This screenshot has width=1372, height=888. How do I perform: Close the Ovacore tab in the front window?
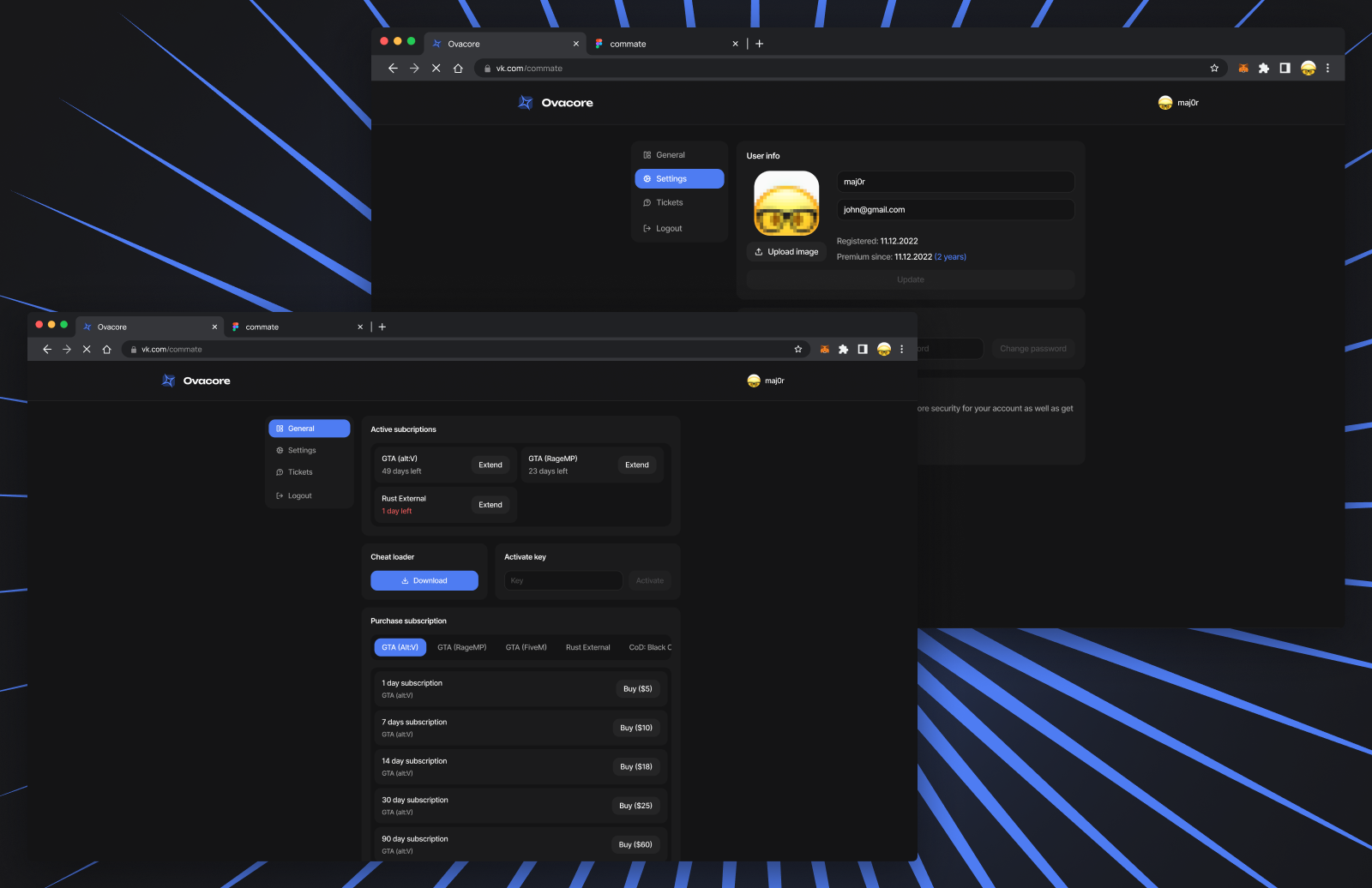214,327
